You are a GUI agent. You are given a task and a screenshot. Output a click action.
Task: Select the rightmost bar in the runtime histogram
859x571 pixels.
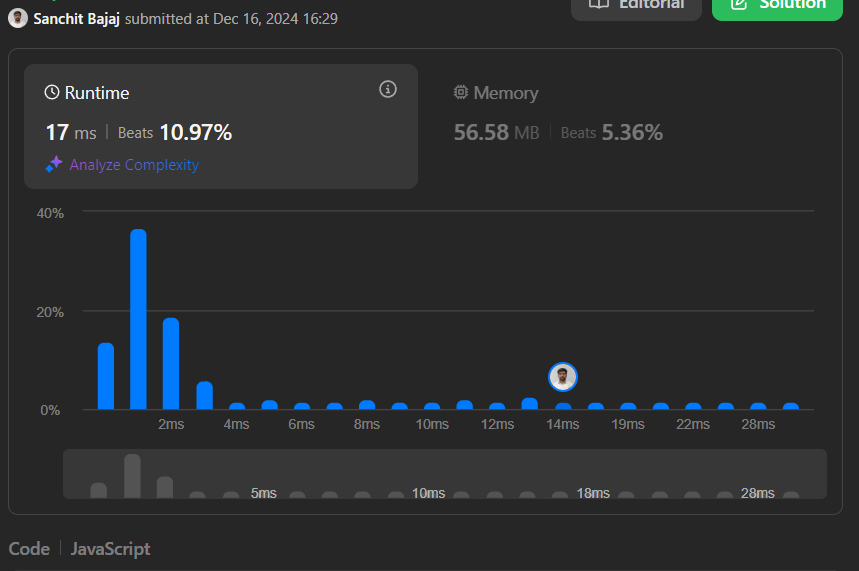tap(791, 406)
